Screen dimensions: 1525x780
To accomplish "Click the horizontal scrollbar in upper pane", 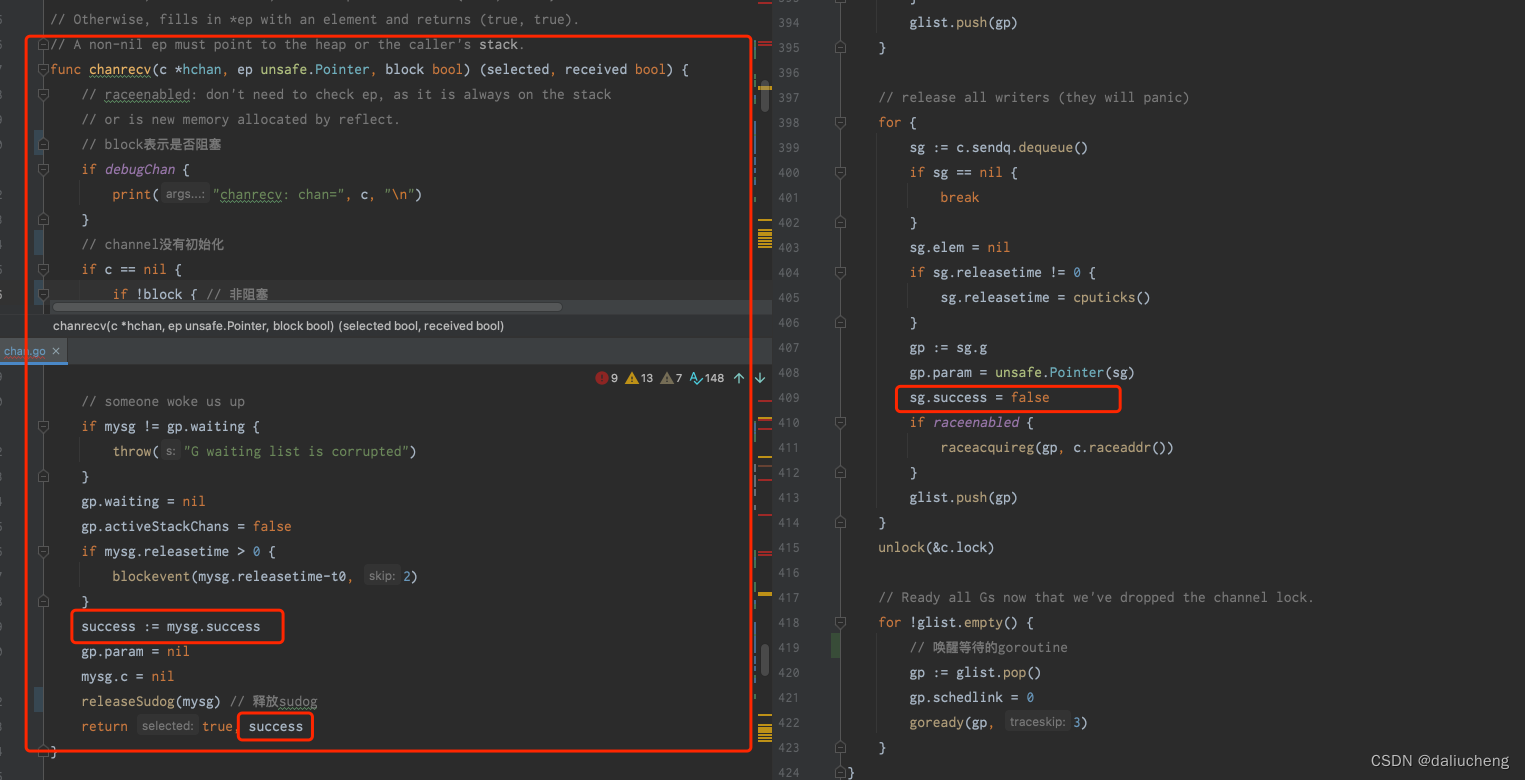I will point(307,307).
